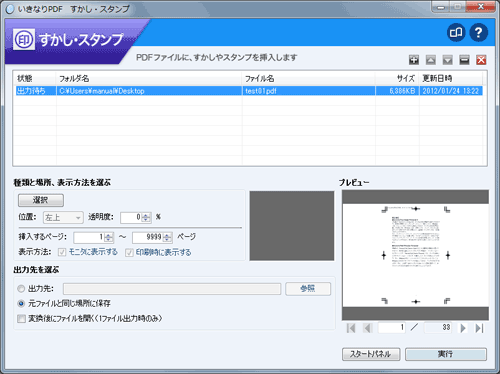
Task: Move selected file up in list
Action: tap(431, 60)
